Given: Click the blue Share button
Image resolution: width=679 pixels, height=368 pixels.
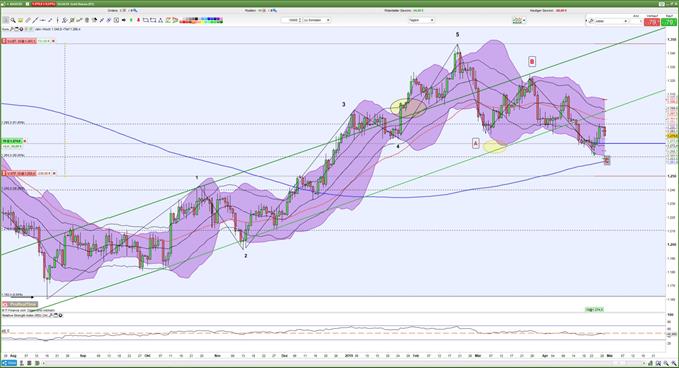Looking at the screenshot, I should tap(11, 363).
